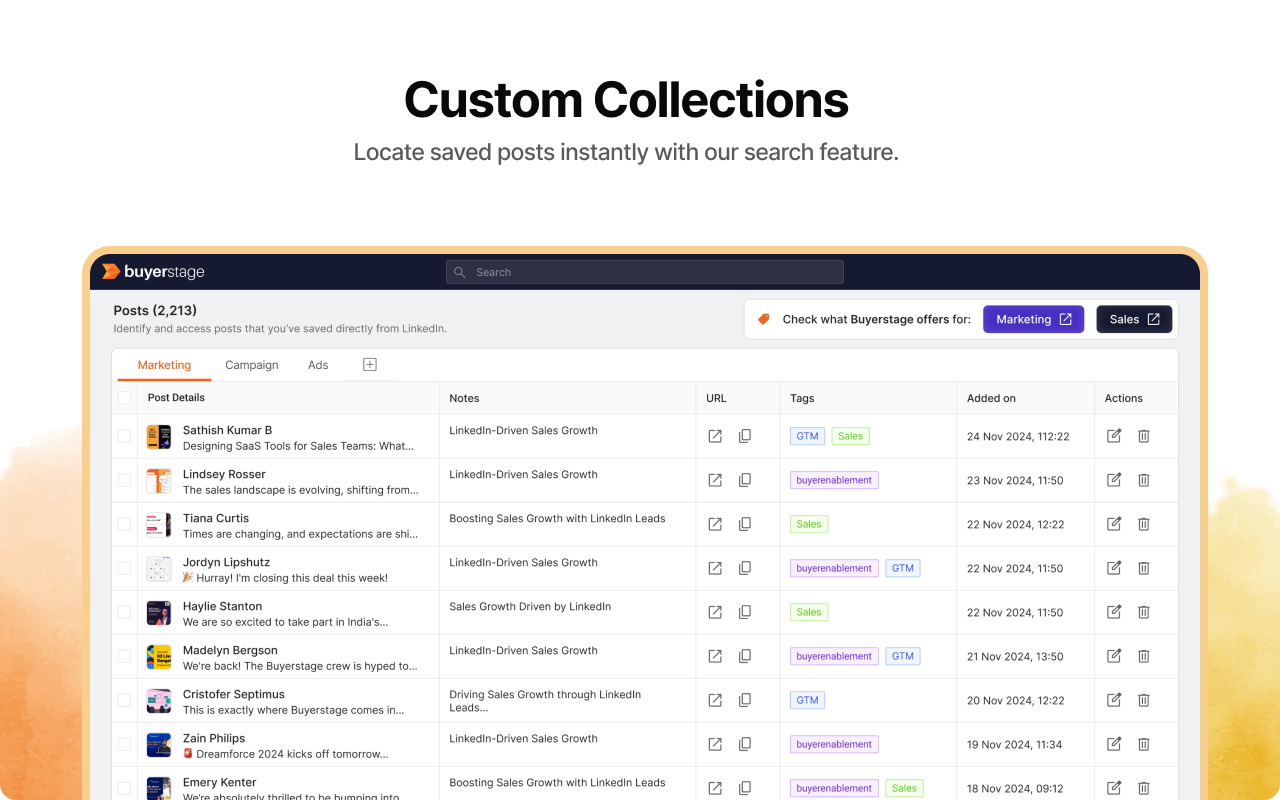
Task: Switch to the Ads collection tab
Action: [x=318, y=365]
